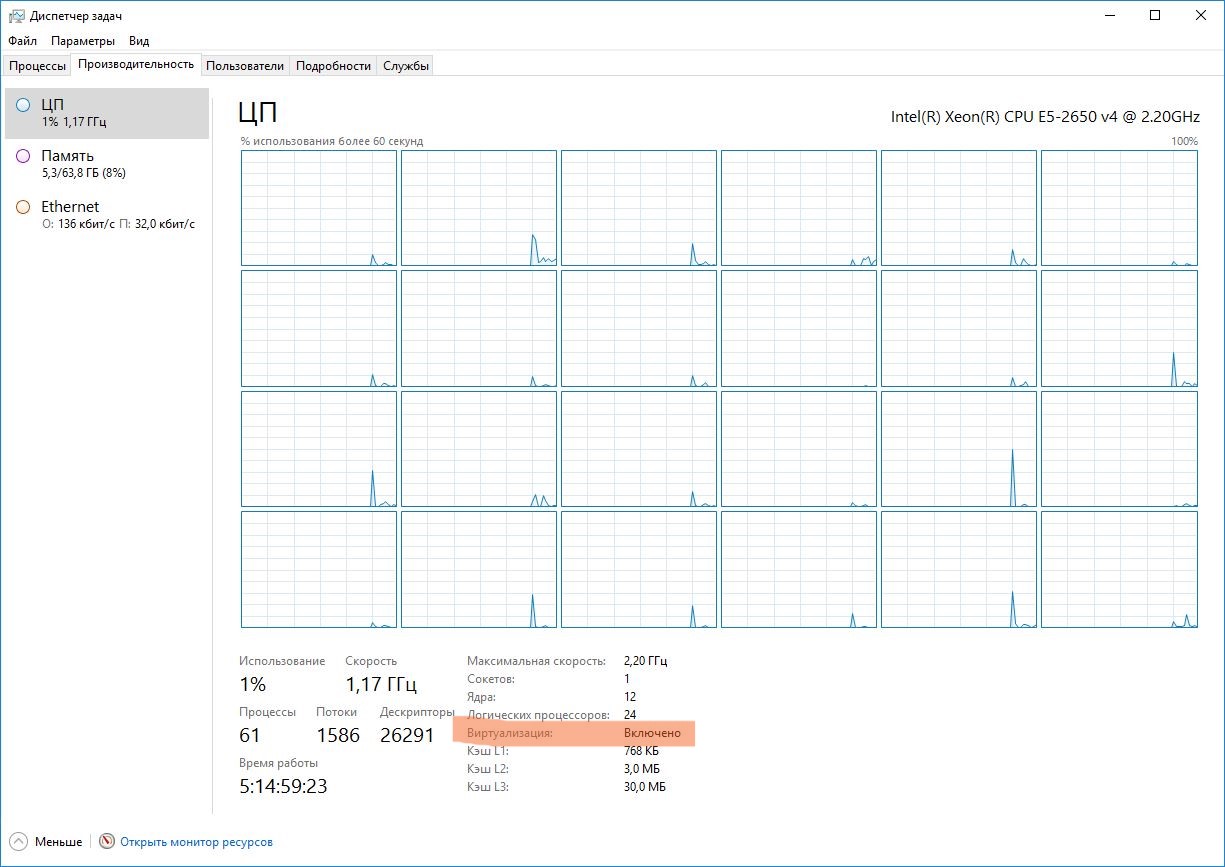Click the Task Manager icon in title bar
Screen dimensions: 1225x867
[x=16, y=16]
